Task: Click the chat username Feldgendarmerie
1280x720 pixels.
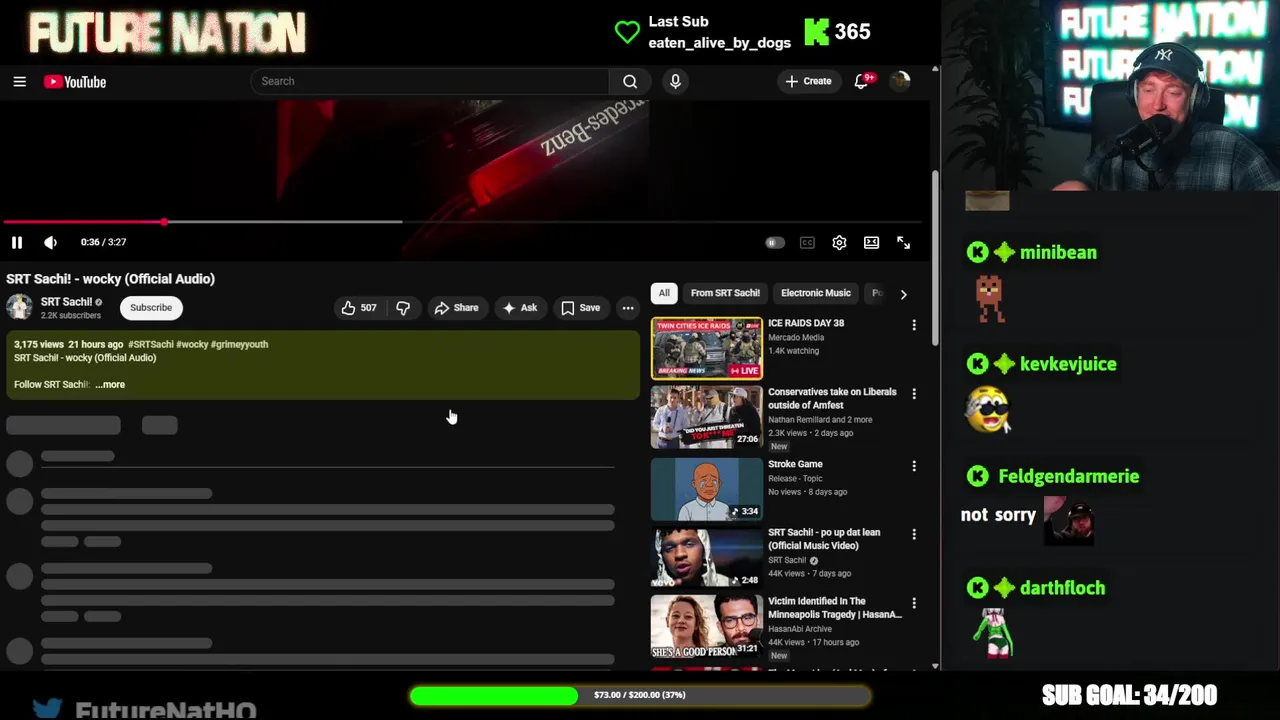Action: tap(1068, 476)
